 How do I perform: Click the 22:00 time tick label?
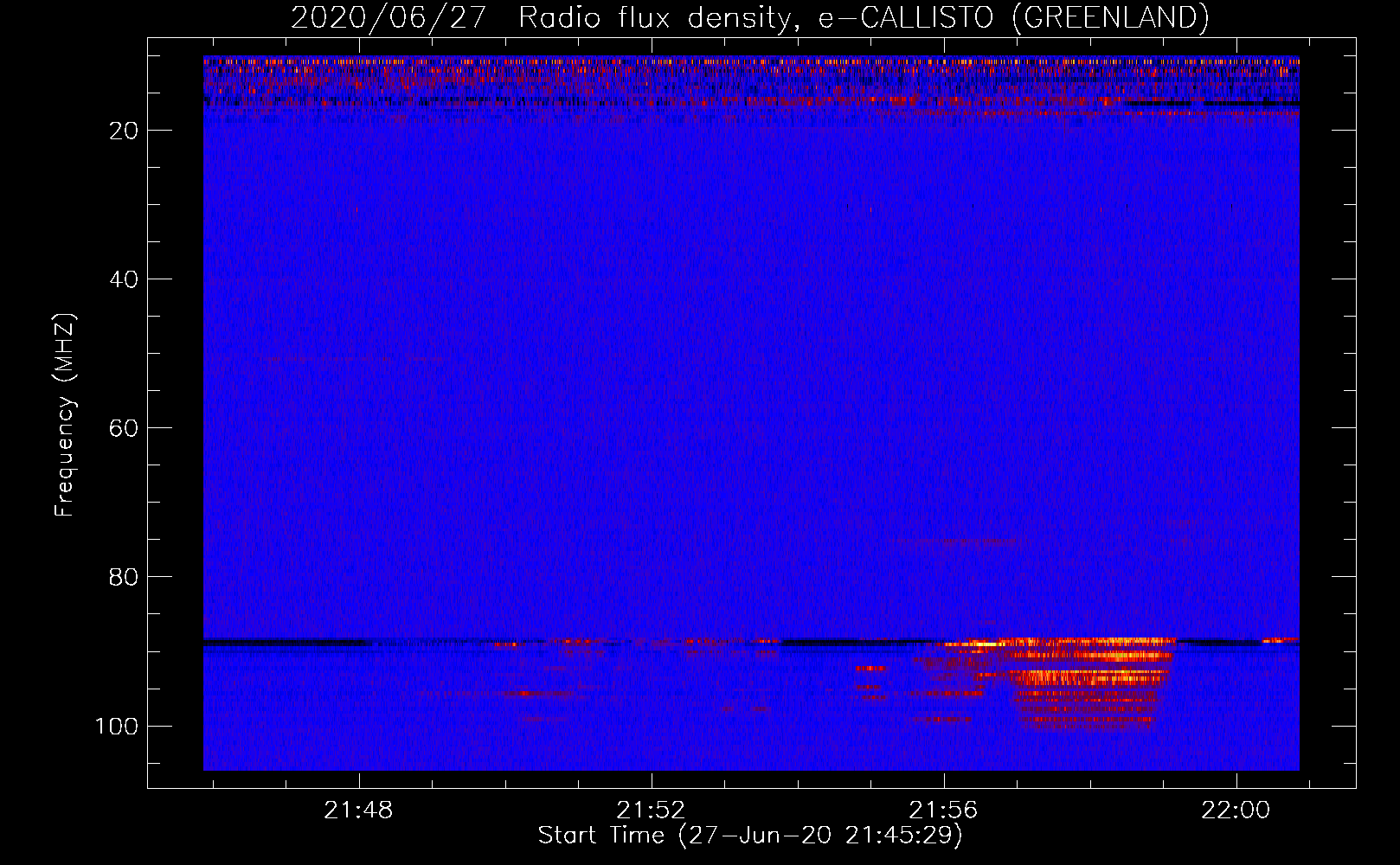(x=1236, y=811)
